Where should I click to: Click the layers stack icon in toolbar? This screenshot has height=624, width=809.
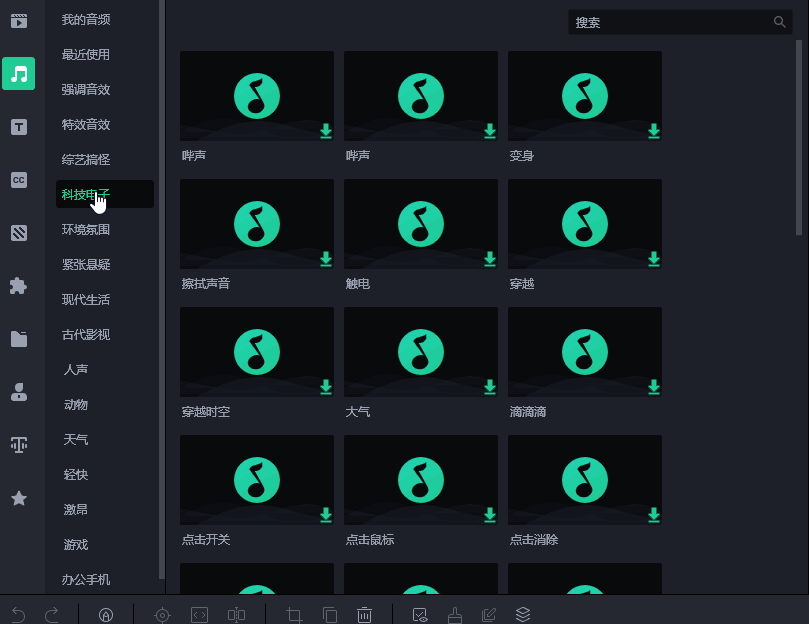pyautogui.click(x=523, y=615)
